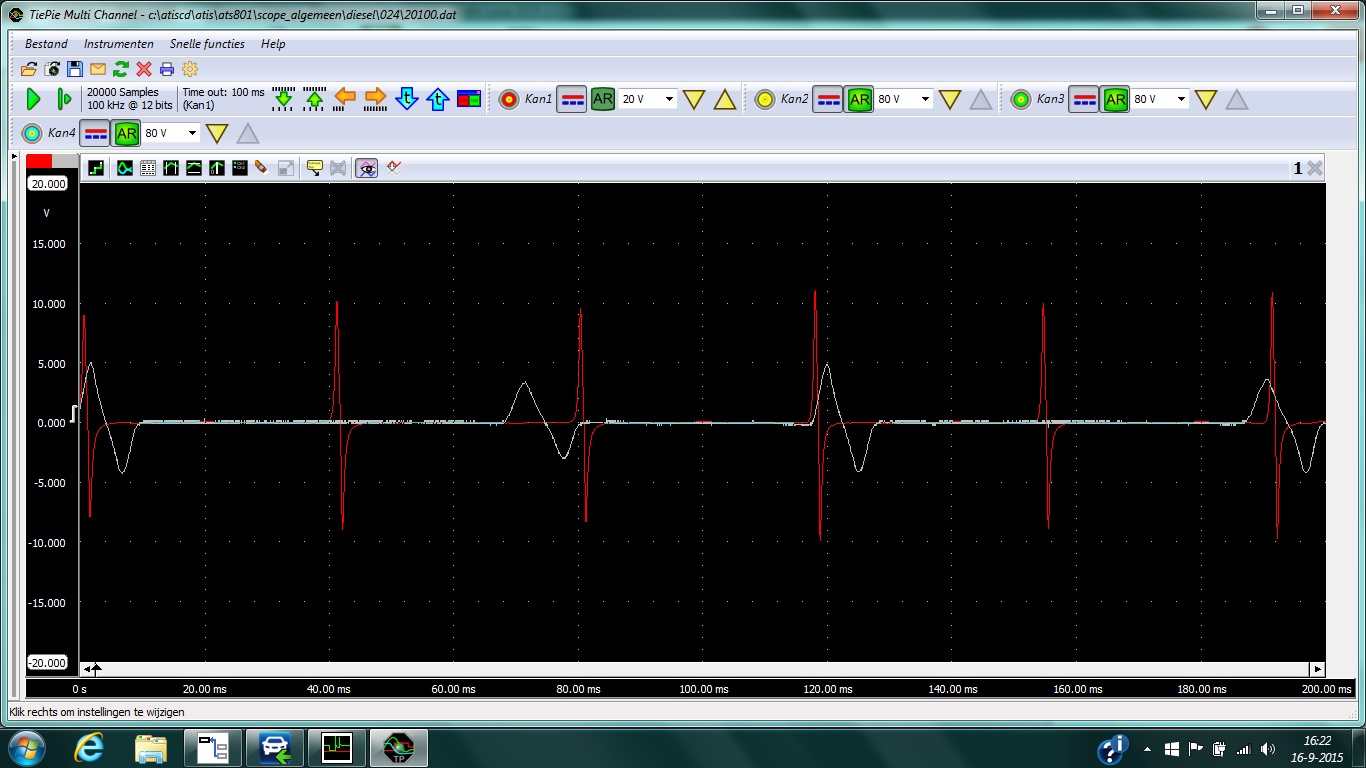This screenshot has width=1366, height=768.
Task: Toggle Kan2 AC/DC coupling button
Action: tap(828, 99)
